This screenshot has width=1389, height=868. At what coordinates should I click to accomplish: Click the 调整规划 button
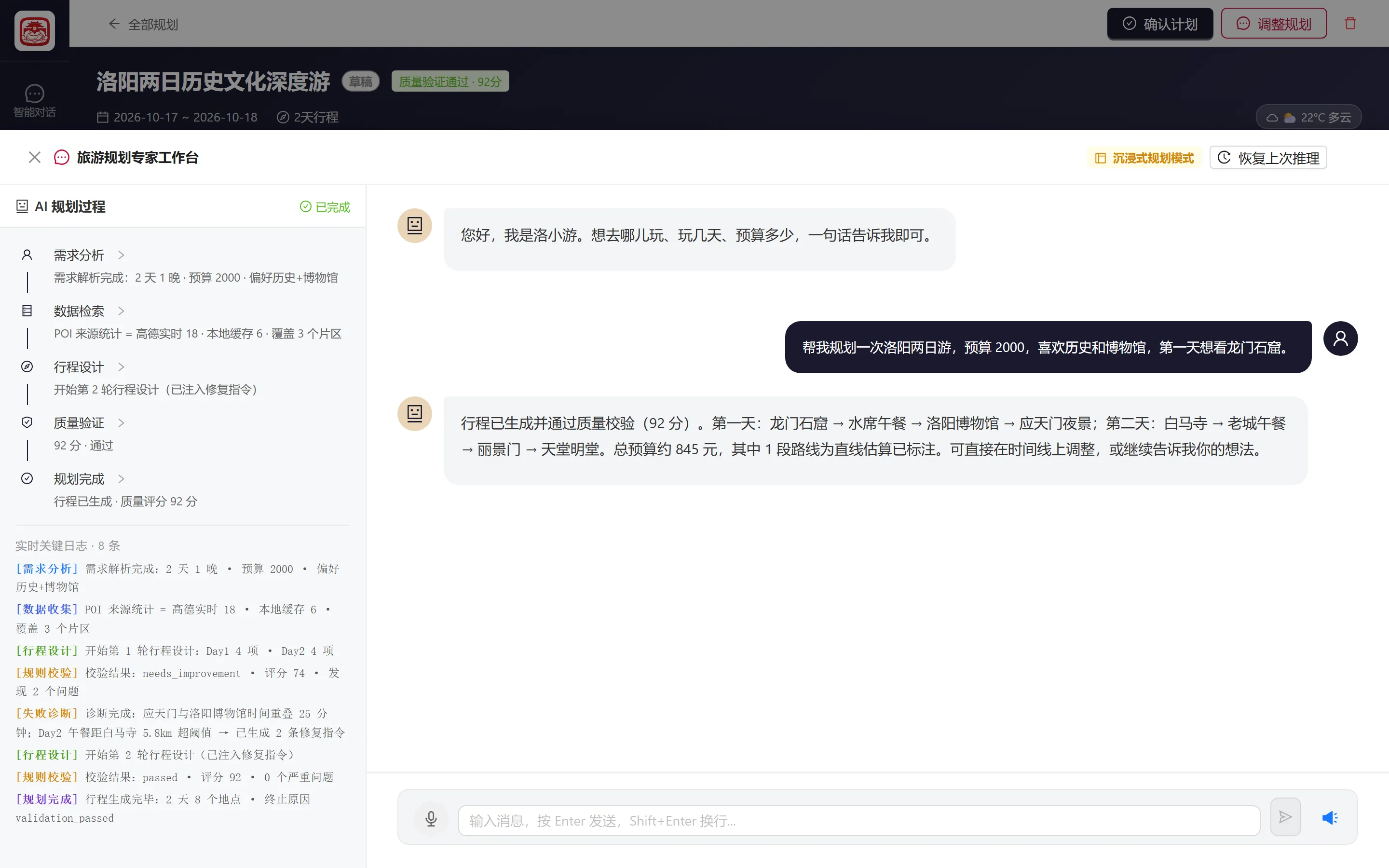coord(1274,24)
